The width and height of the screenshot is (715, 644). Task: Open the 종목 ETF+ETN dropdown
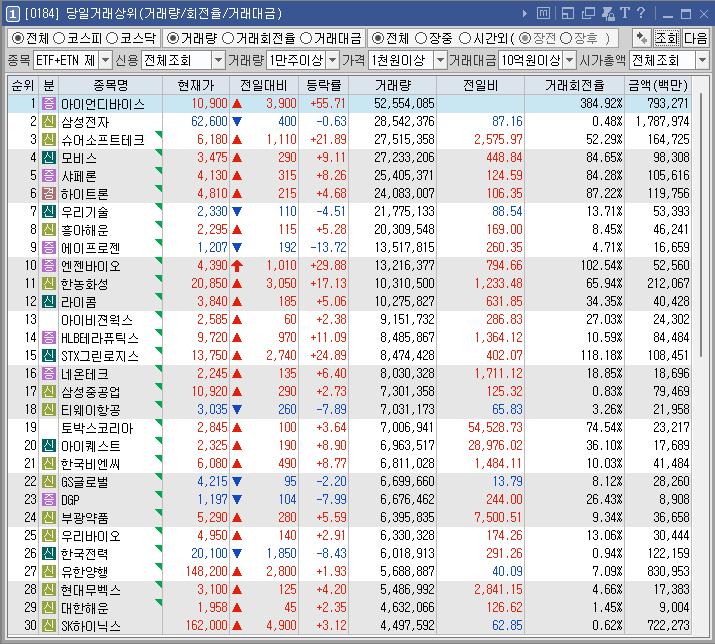(x=105, y=60)
